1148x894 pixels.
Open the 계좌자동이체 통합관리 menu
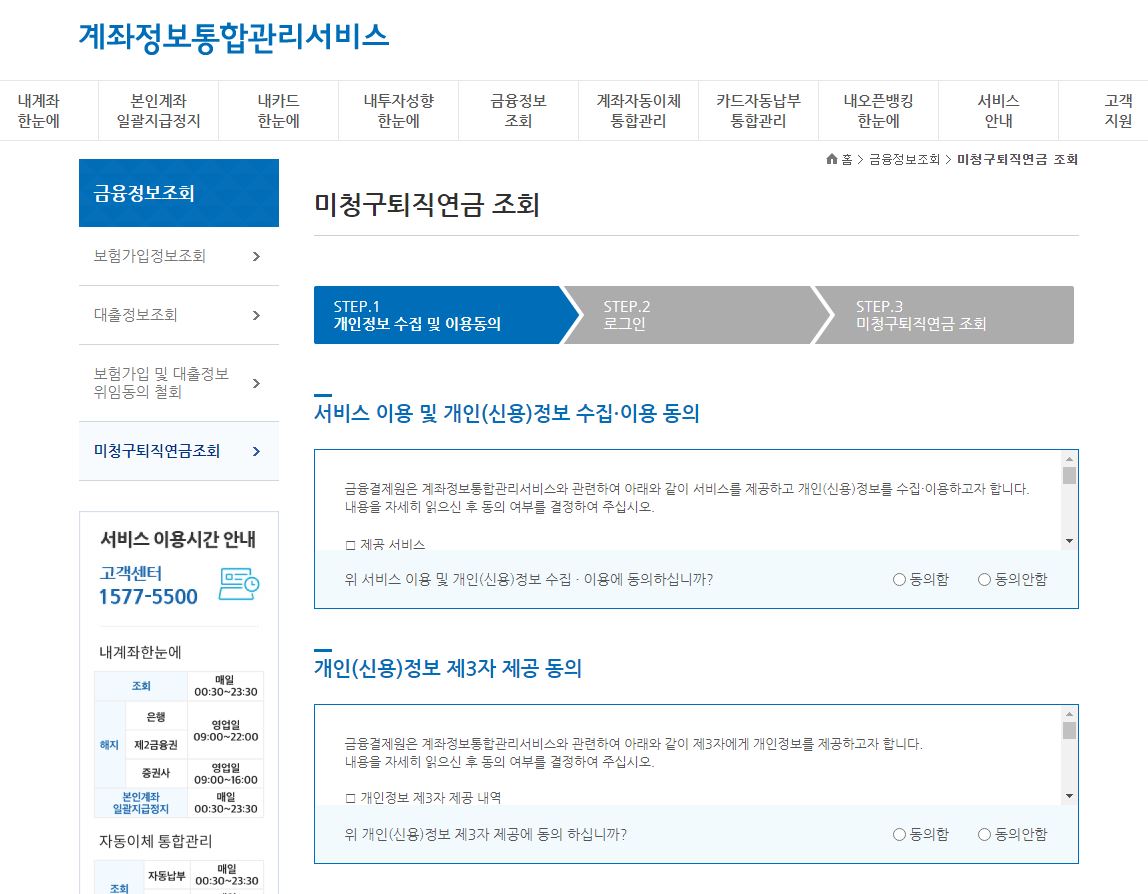(638, 109)
